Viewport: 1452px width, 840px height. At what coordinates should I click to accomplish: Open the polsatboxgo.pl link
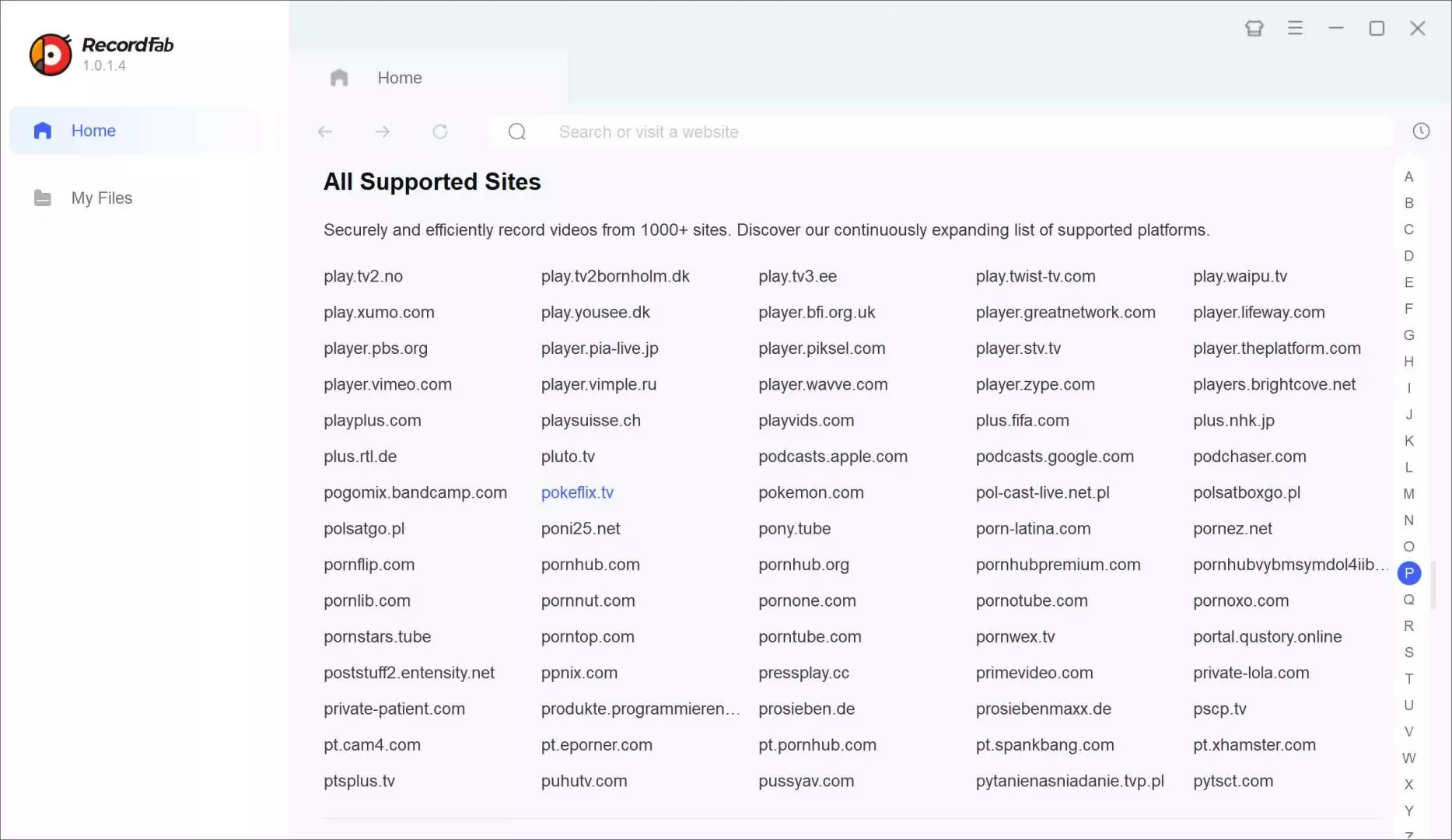coord(1247,492)
